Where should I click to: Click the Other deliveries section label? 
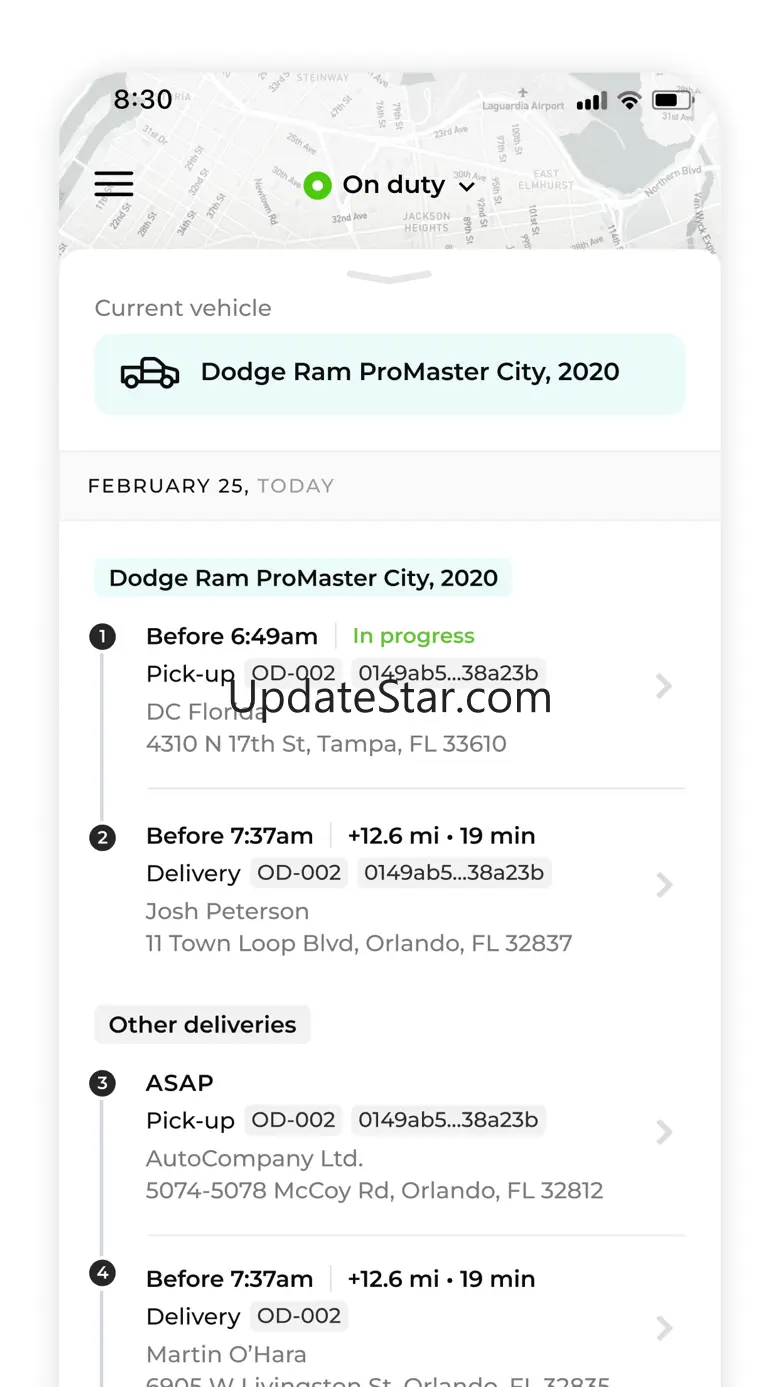click(x=202, y=1025)
